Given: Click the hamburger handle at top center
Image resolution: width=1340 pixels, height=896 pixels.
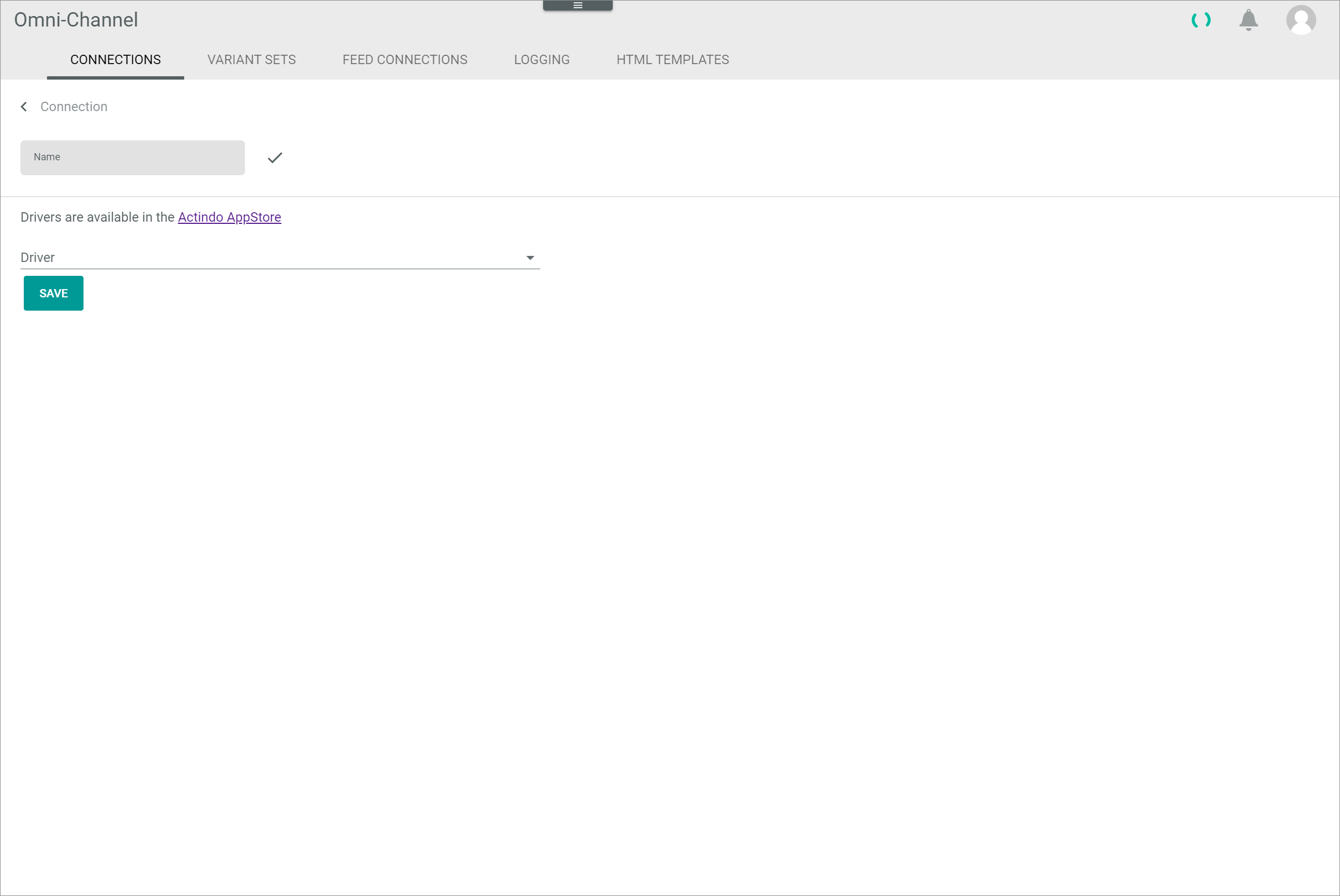Looking at the screenshot, I should [x=577, y=5].
